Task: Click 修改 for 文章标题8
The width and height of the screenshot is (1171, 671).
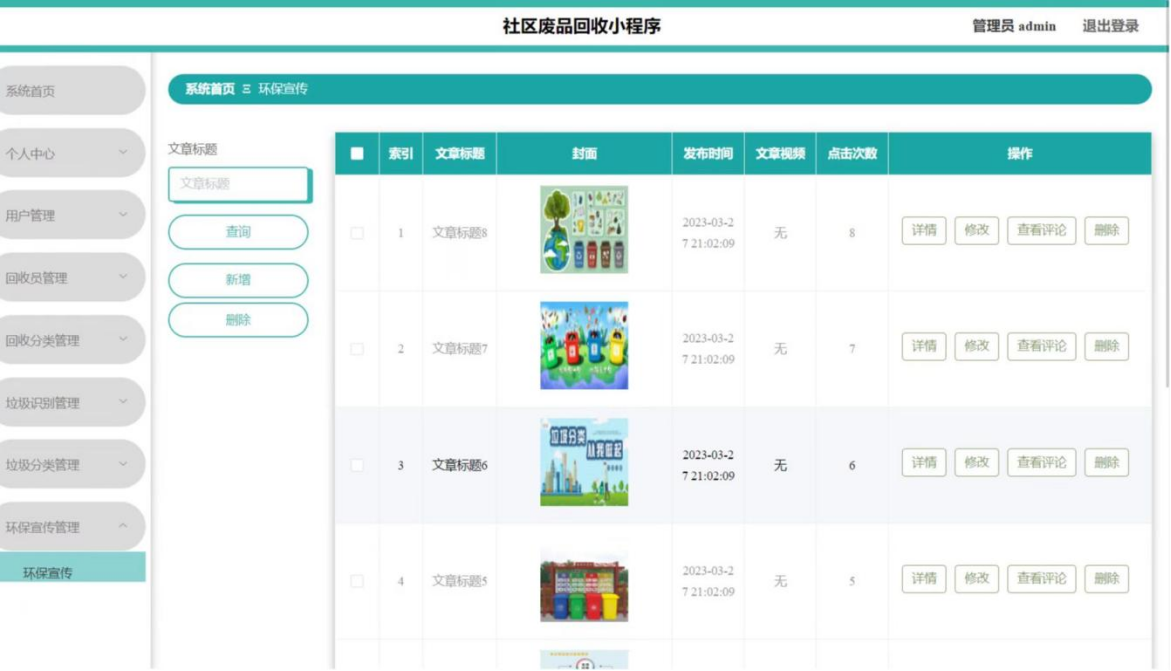Action: (977, 230)
